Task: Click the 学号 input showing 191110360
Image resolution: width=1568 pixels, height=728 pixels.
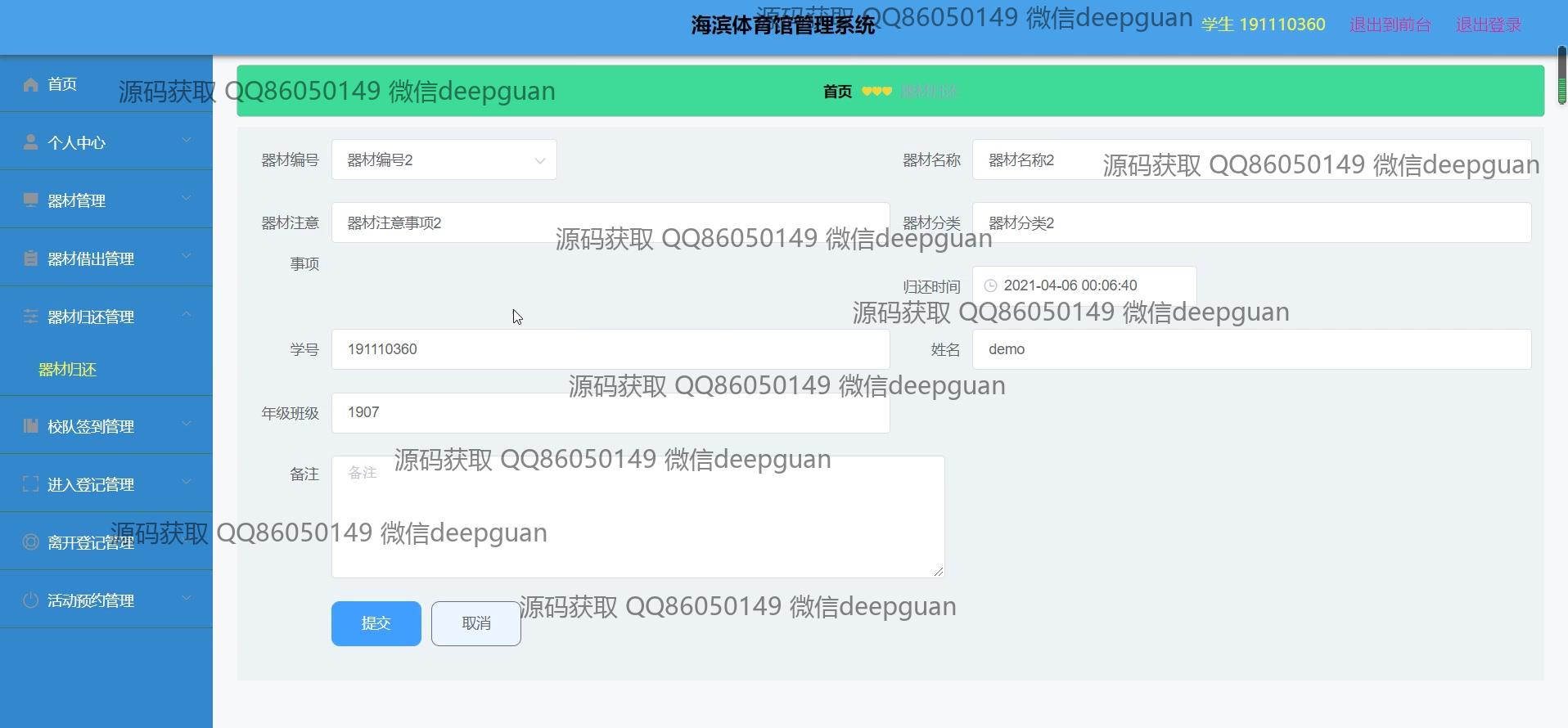Action: 611,349
